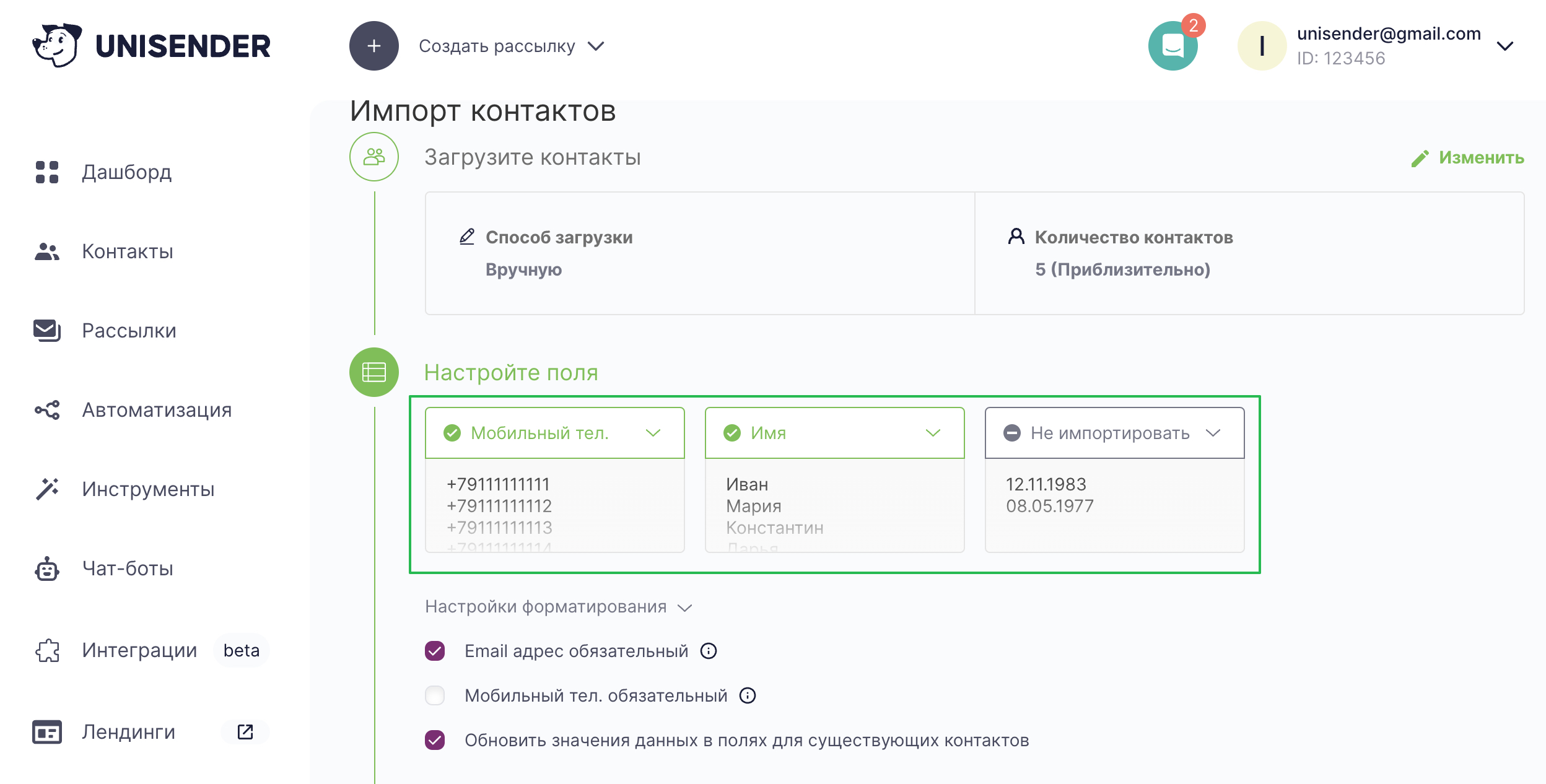Go to Дашборд in sidebar
This screenshot has width=1546, height=784.
pos(126,172)
